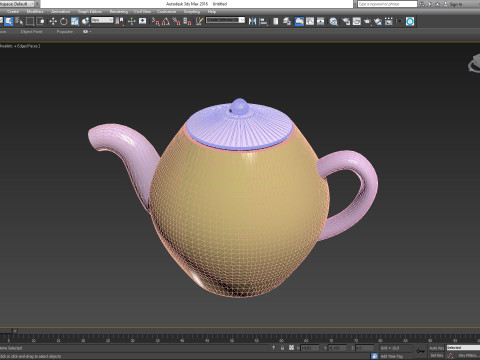Open the Civil View menu
Image resolution: width=480 pixels, height=360 pixels.
tap(142, 12)
